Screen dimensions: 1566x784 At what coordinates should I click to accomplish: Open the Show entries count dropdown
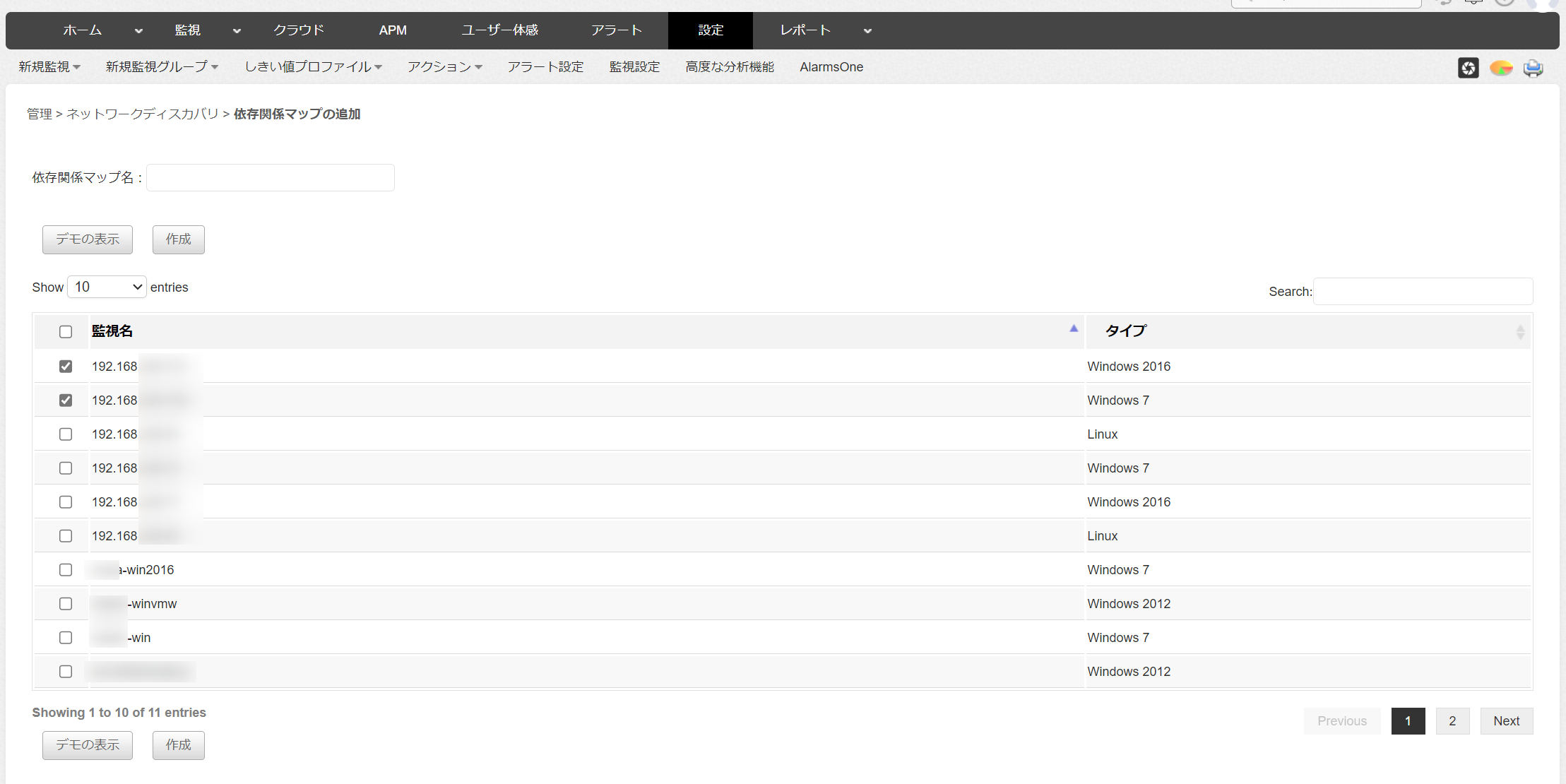coord(107,287)
